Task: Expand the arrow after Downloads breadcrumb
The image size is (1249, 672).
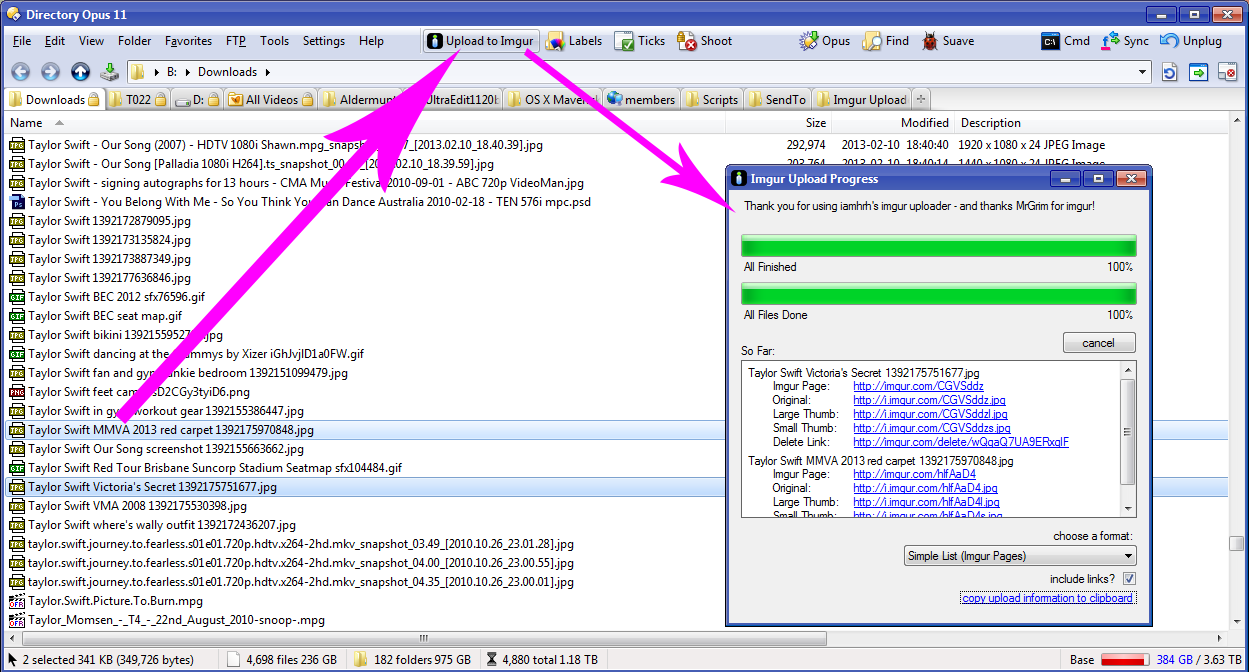Action: 267,72
